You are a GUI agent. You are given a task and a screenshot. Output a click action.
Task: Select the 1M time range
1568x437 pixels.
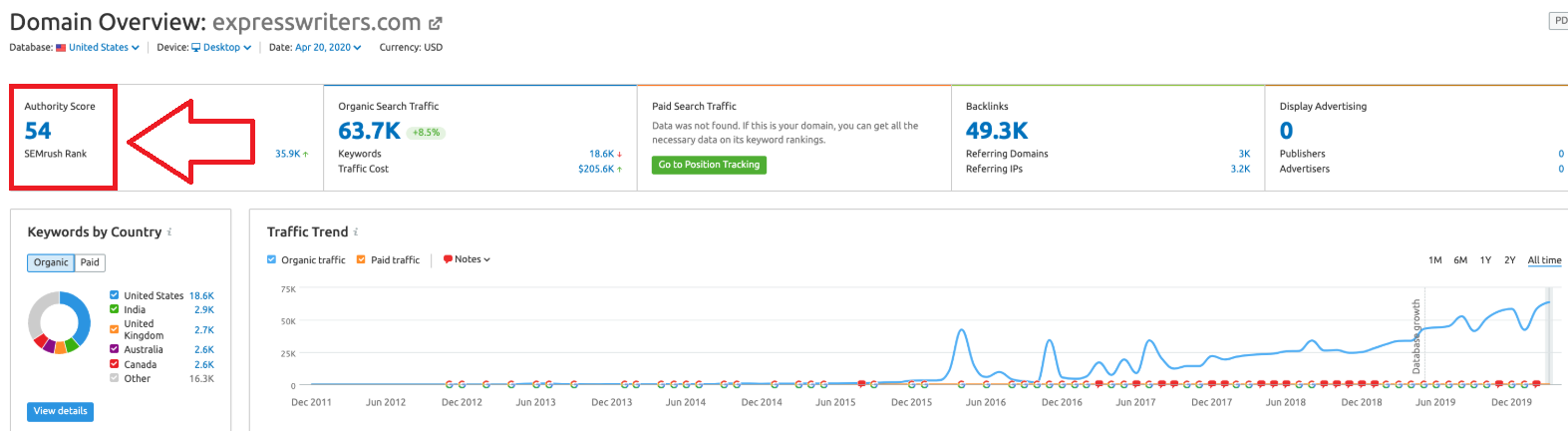pyautogui.click(x=1435, y=260)
